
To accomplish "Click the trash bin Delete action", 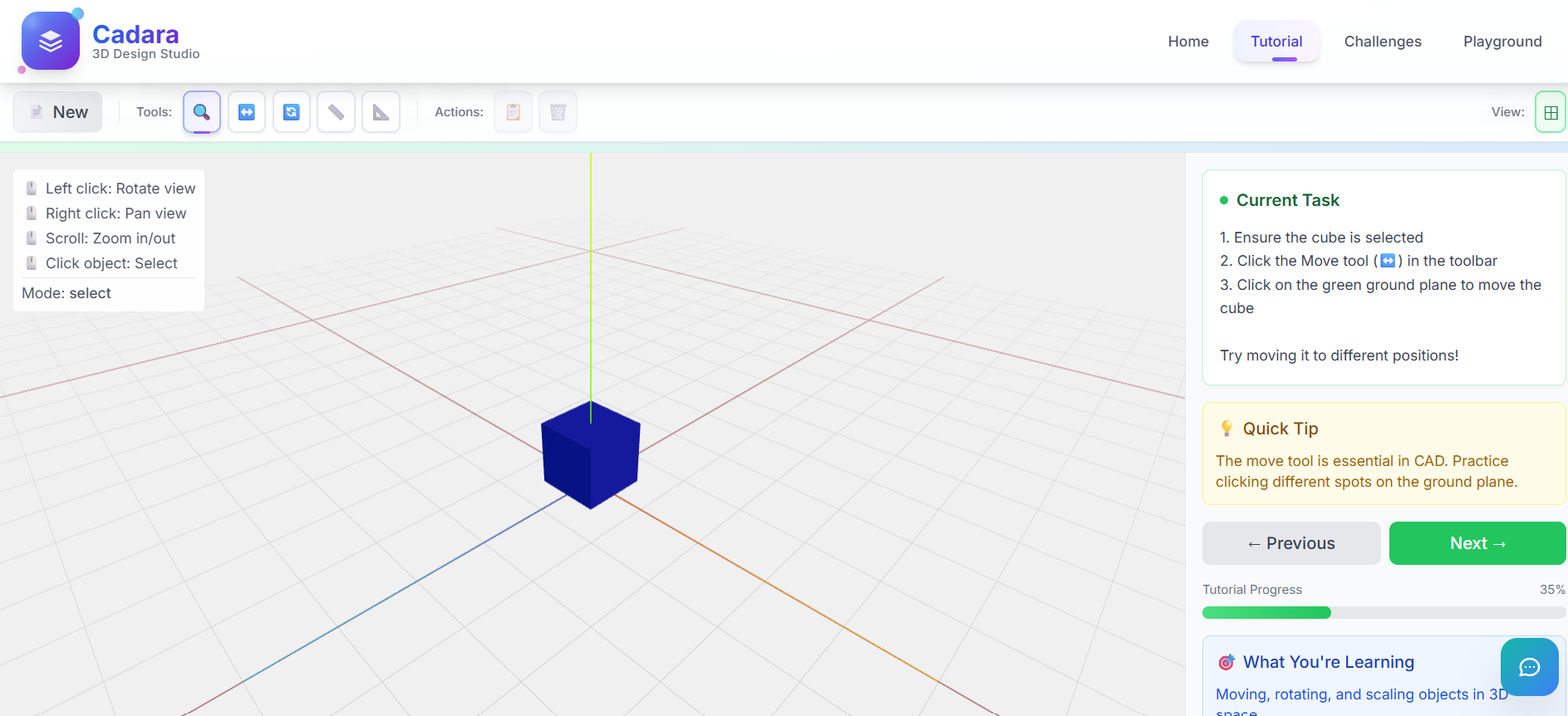I will [x=558, y=112].
